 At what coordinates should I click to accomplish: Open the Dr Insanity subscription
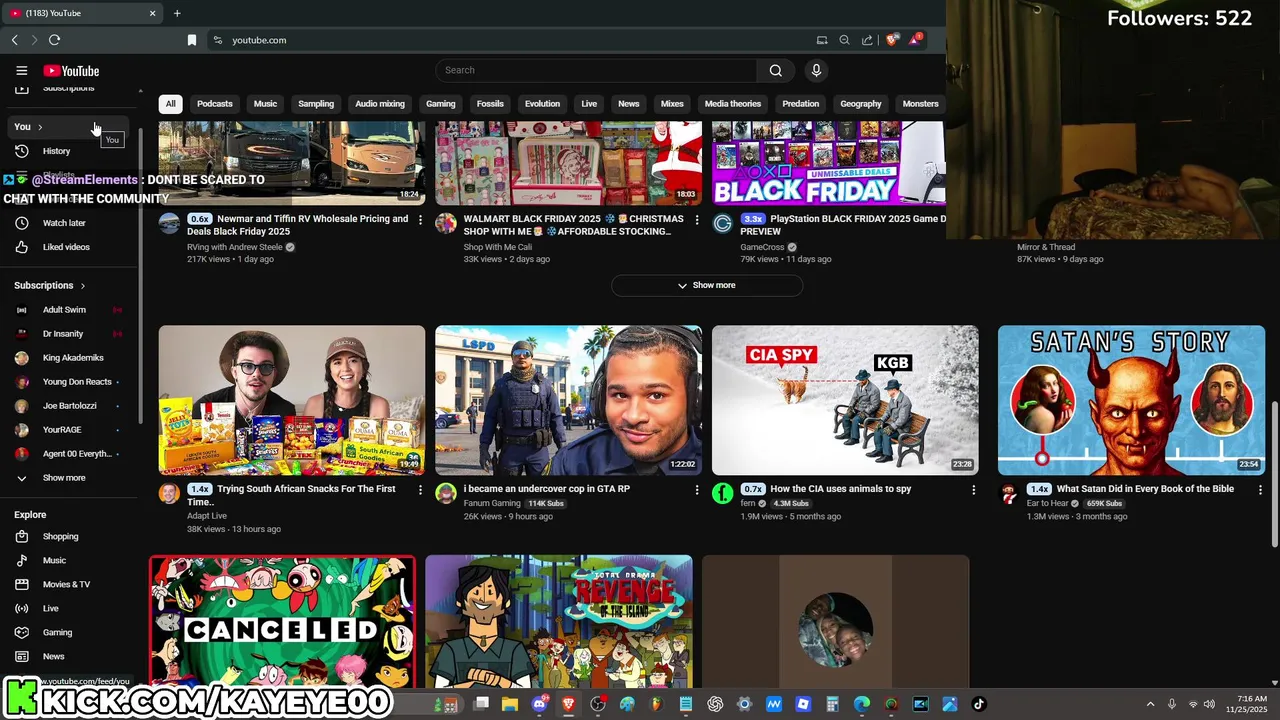(x=70, y=334)
